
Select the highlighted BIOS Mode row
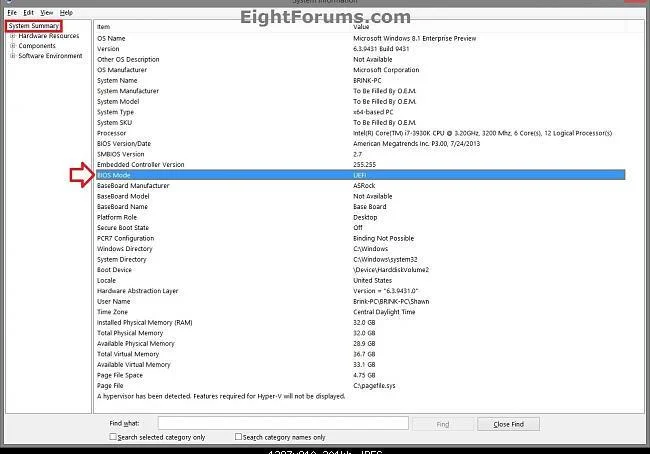click(360, 175)
